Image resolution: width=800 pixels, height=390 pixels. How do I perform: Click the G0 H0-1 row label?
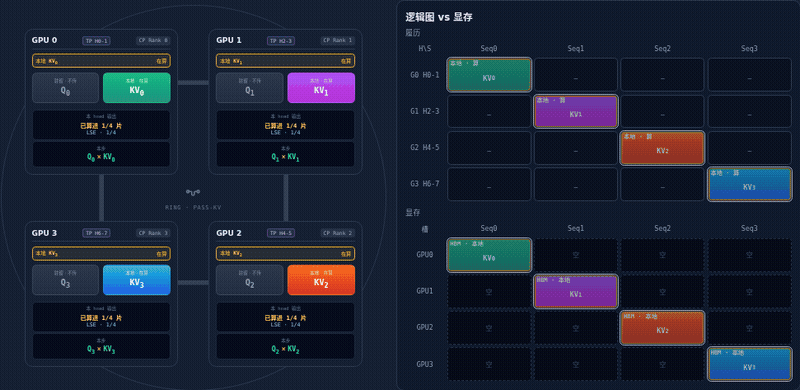[x=424, y=75]
